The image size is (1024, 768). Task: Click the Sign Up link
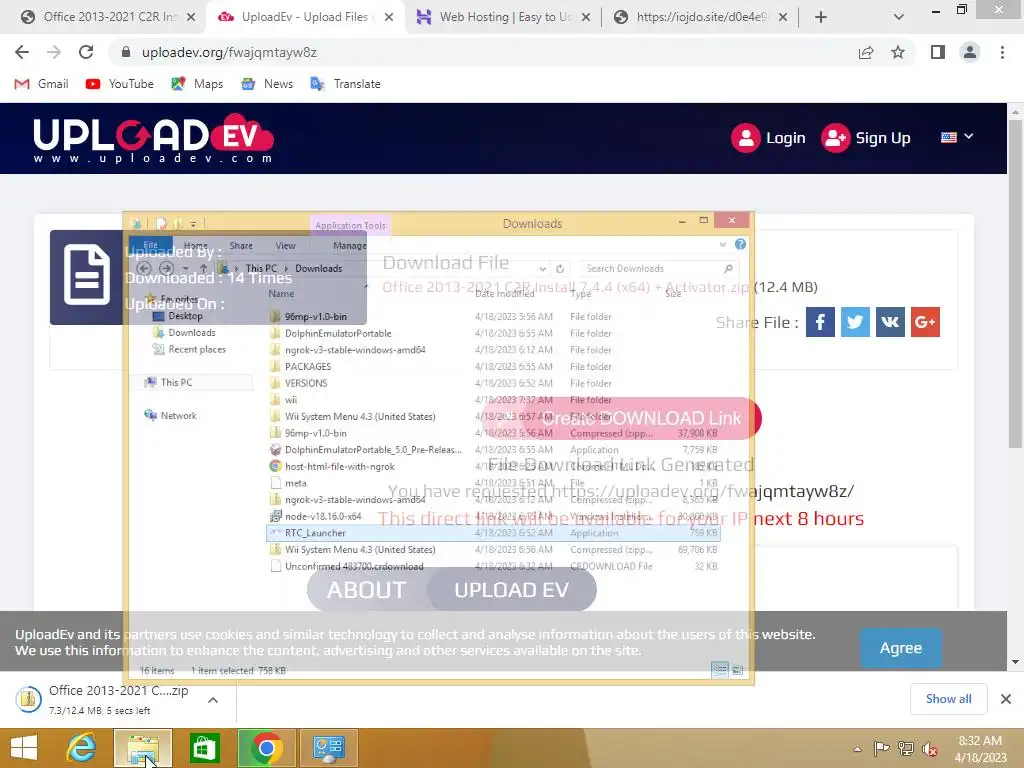(866, 138)
